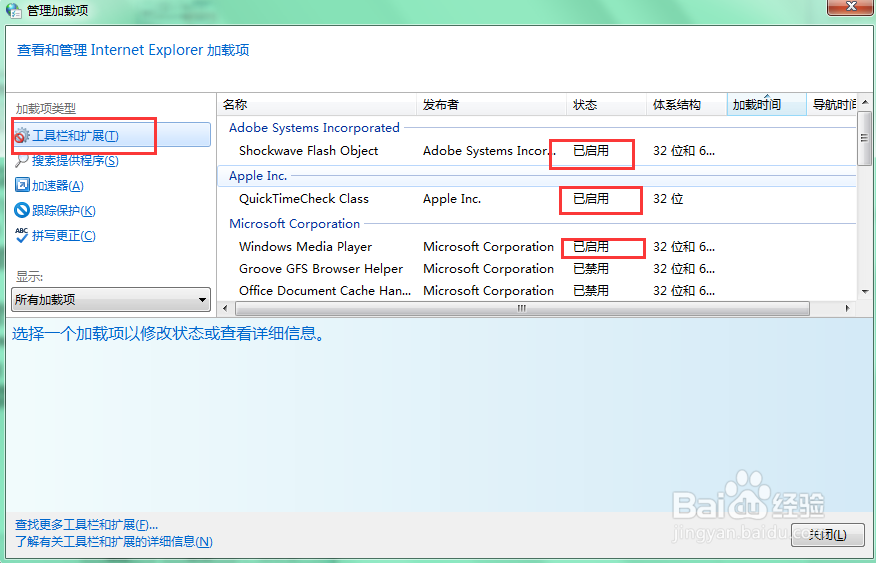
Task: Select 加速器 add-on type
Action: click(x=58, y=185)
